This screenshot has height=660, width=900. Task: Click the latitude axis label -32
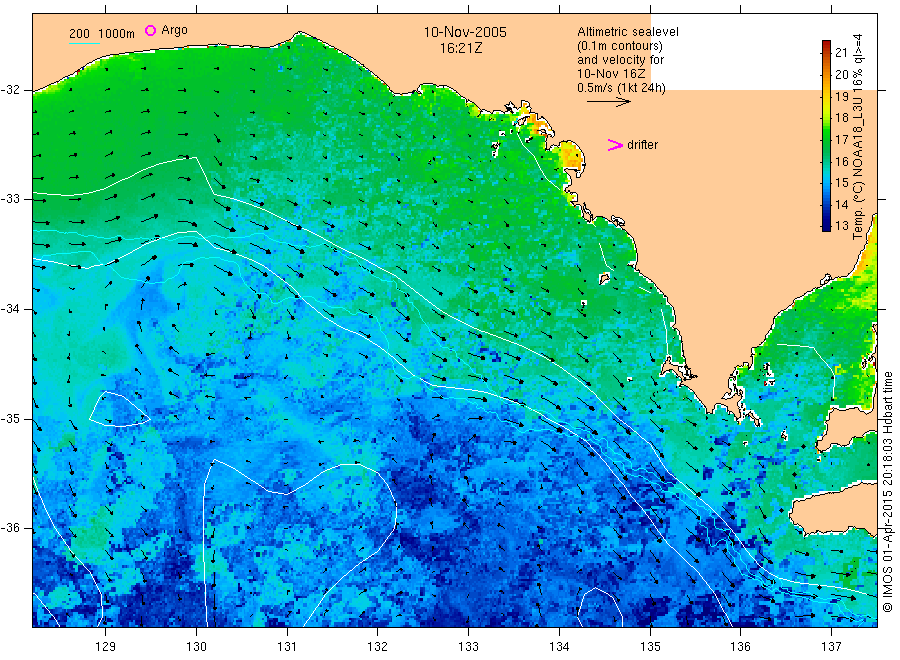[x=11, y=90]
